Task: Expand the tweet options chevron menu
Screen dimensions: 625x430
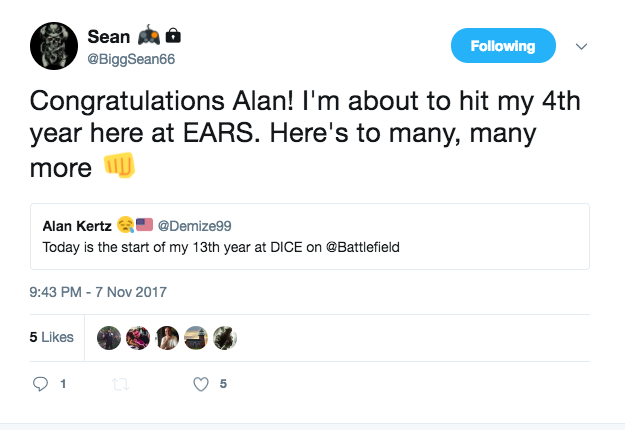Action: tap(582, 46)
